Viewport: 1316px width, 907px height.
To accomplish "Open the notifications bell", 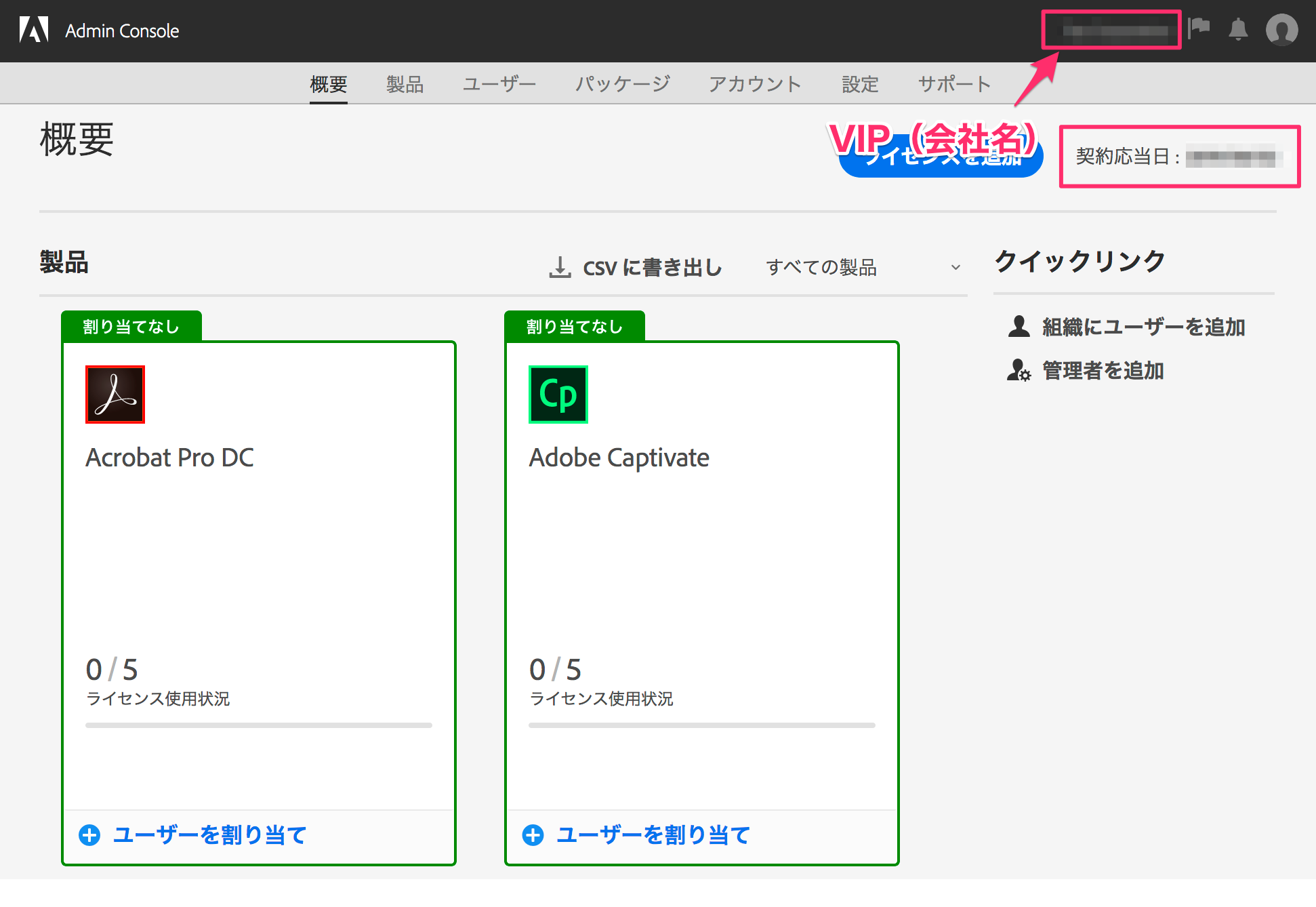I will (1238, 30).
